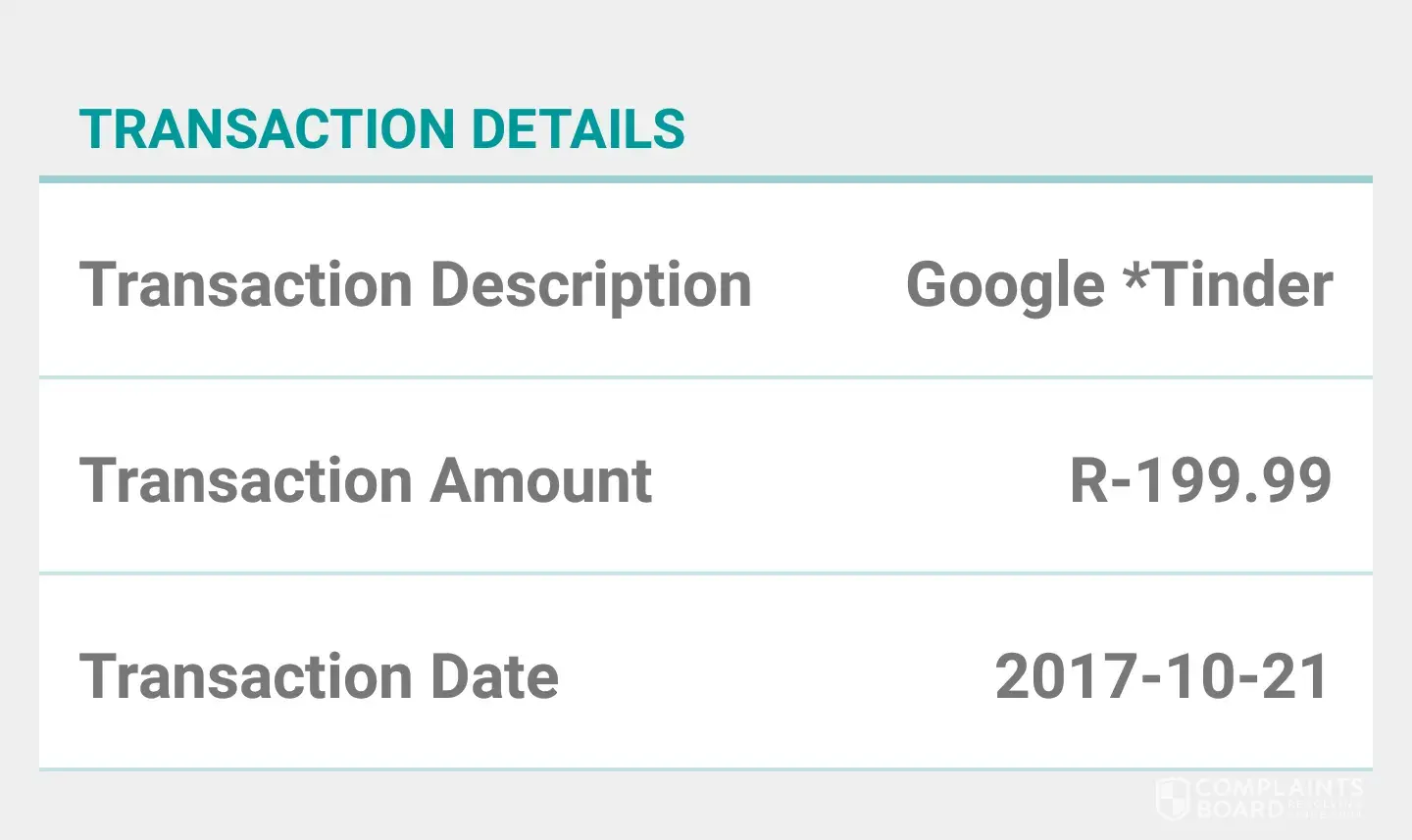Click the word DETAILS in heading
The height and width of the screenshot is (840, 1412).
578,129
